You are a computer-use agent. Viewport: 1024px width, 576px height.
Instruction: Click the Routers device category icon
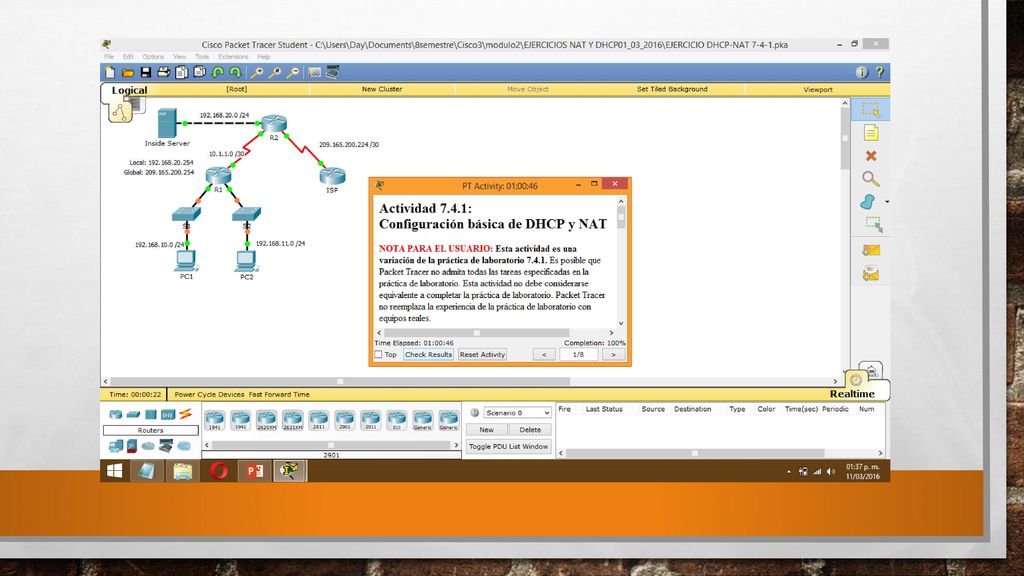116,414
